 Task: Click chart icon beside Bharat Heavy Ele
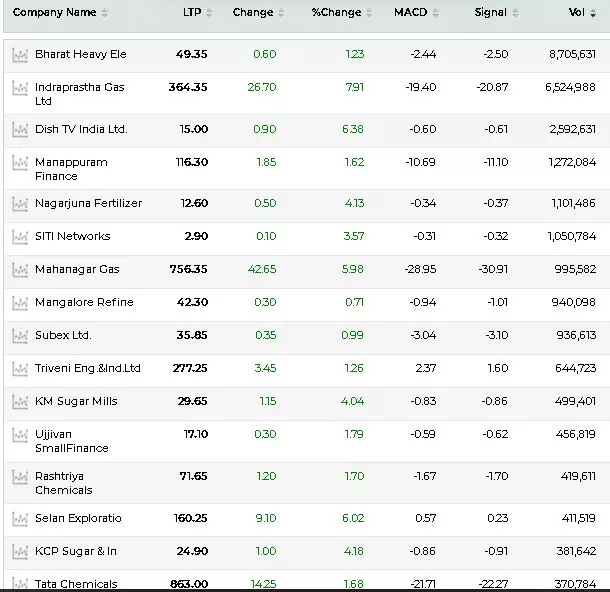[x=19, y=55]
